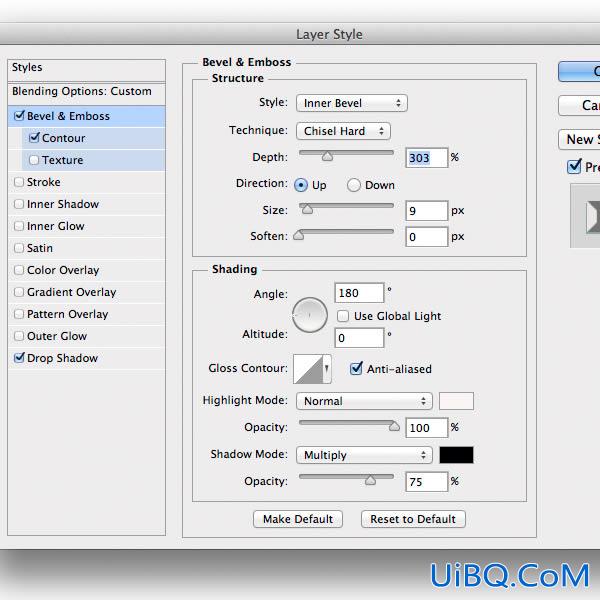Click the Depth slider handle
The width and height of the screenshot is (600, 600).
coord(327,156)
